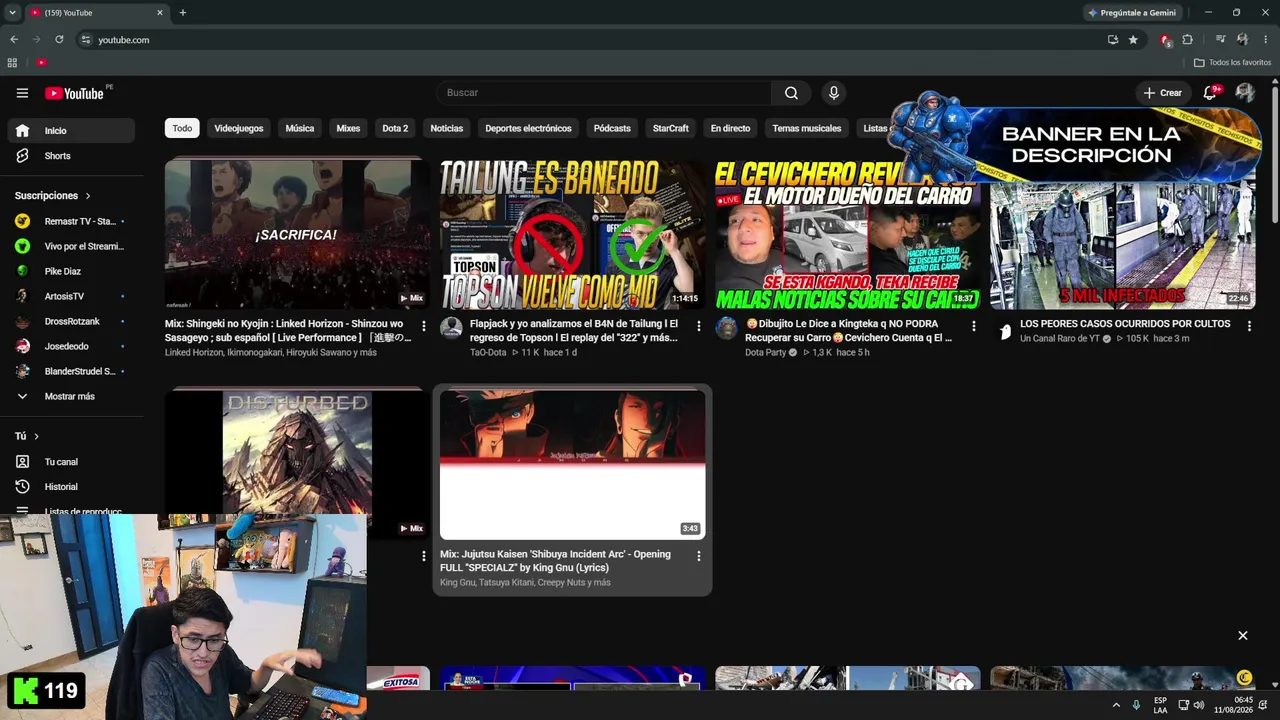
Task: Open Chrome three-dot menu
Action: pyautogui.click(x=1265, y=40)
